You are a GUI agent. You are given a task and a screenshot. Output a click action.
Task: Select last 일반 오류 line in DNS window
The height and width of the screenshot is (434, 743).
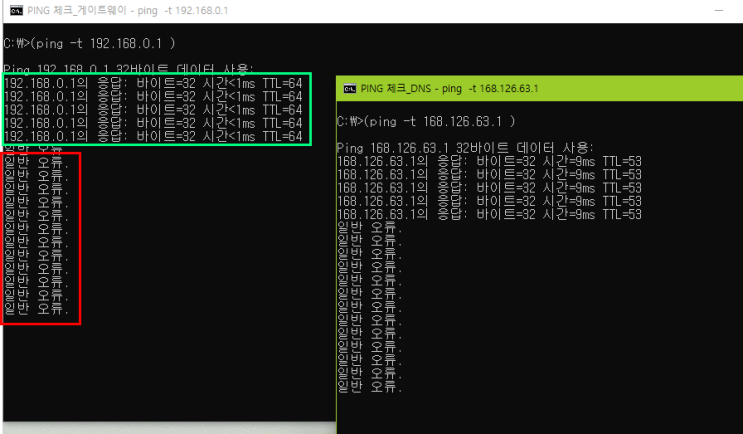click(370, 387)
